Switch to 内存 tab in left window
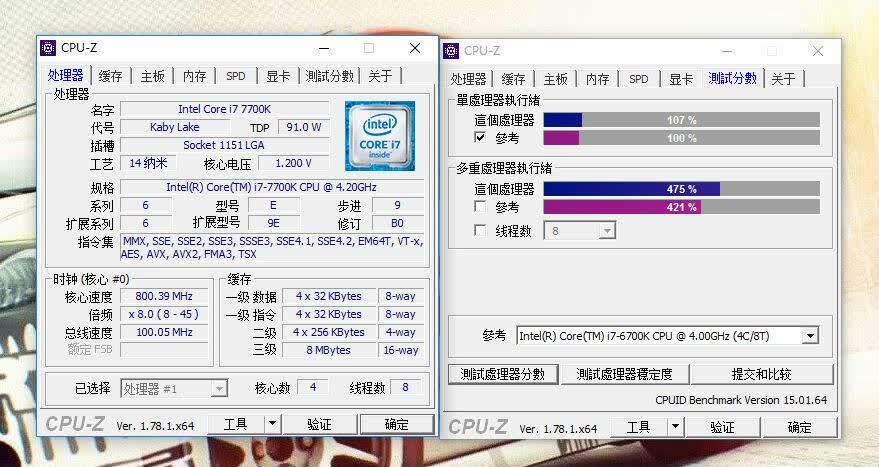 coord(195,76)
